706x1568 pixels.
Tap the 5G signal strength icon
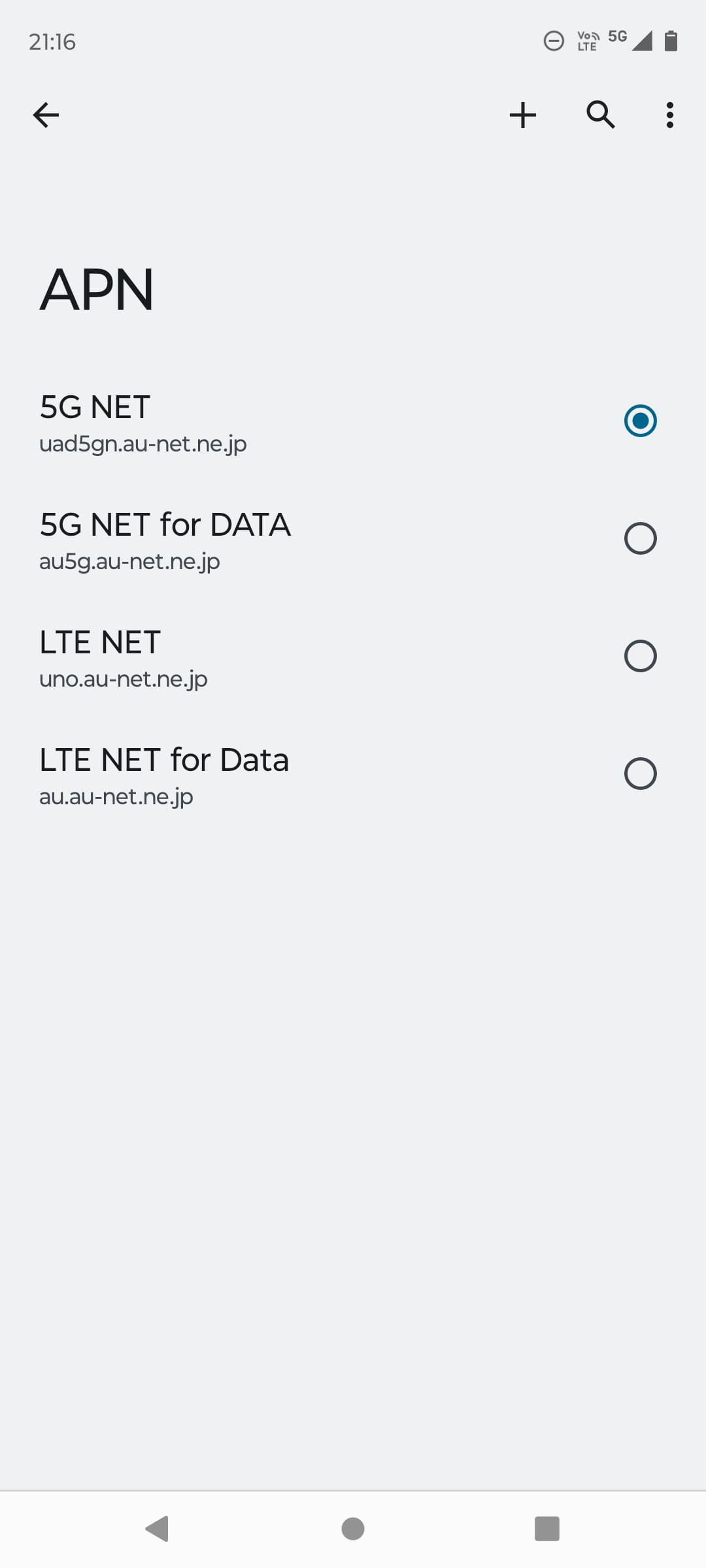click(x=633, y=40)
